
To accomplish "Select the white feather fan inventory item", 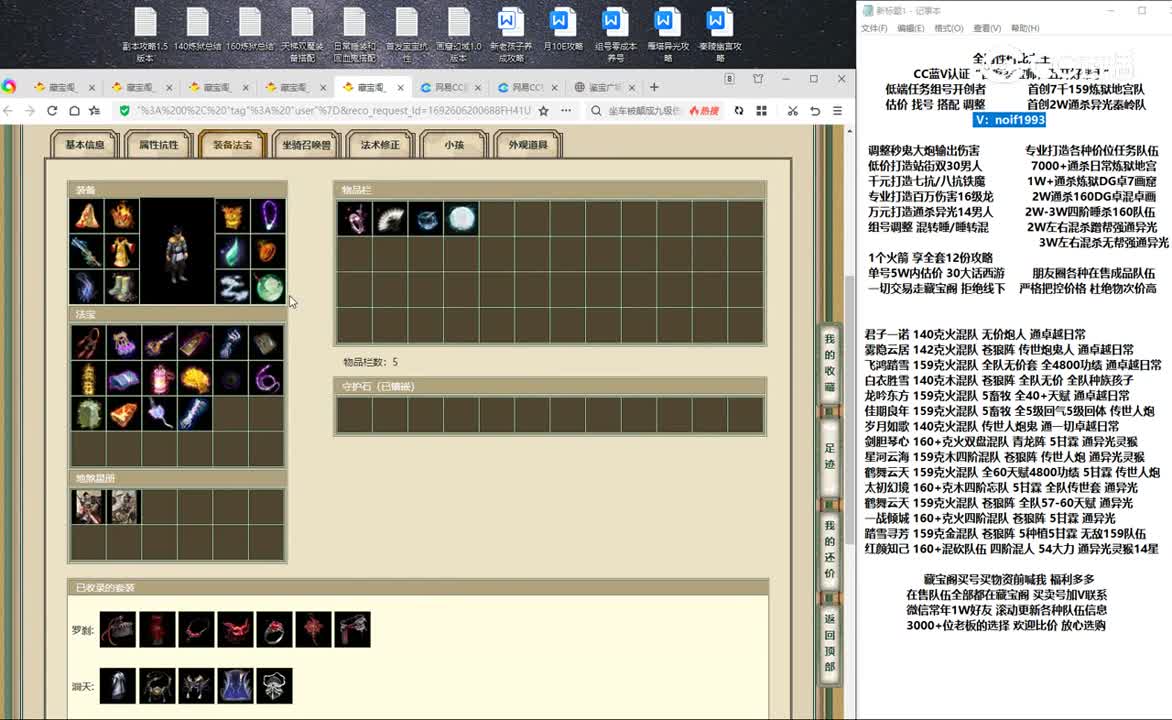I will (x=390, y=219).
